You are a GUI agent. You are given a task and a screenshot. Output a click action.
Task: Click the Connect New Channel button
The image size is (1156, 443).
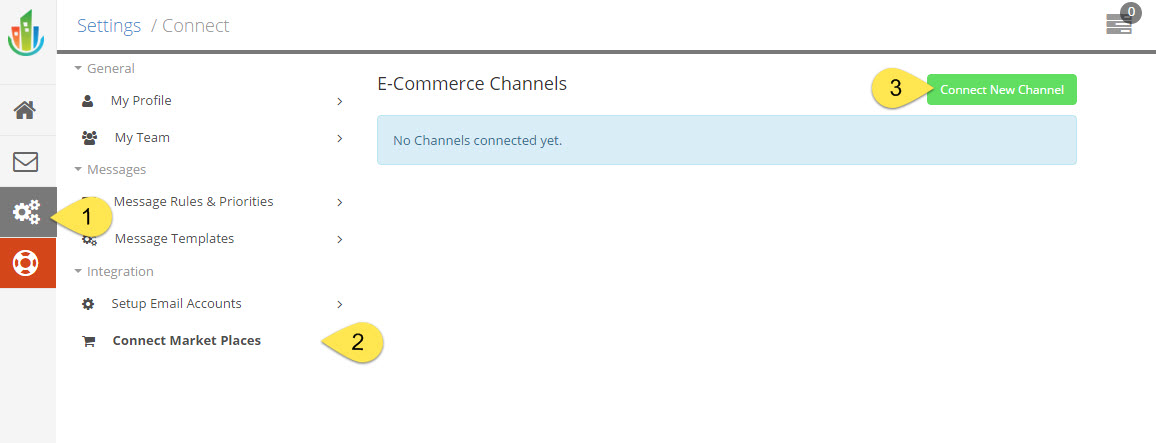(x=1001, y=90)
